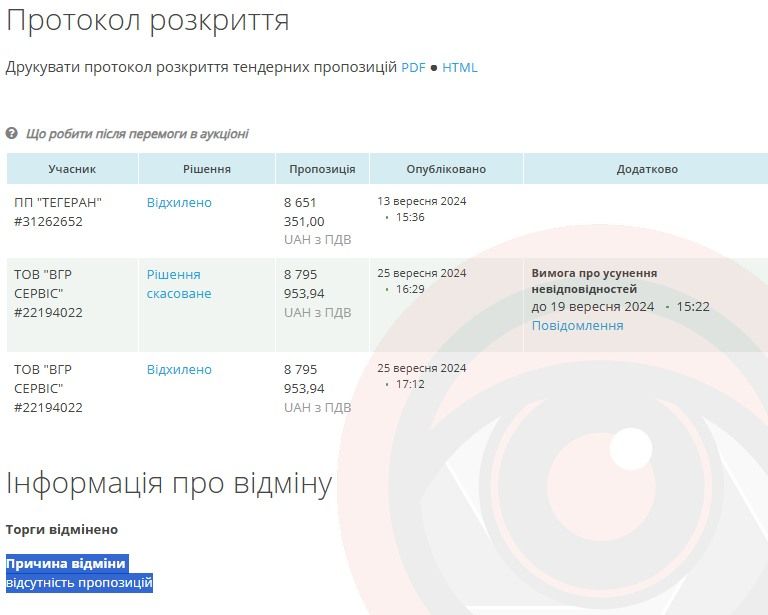This screenshot has height=615, width=768.
Task: Open 'Що робити після перемоги в аукціоні'
Action: [x=137, y=134]
